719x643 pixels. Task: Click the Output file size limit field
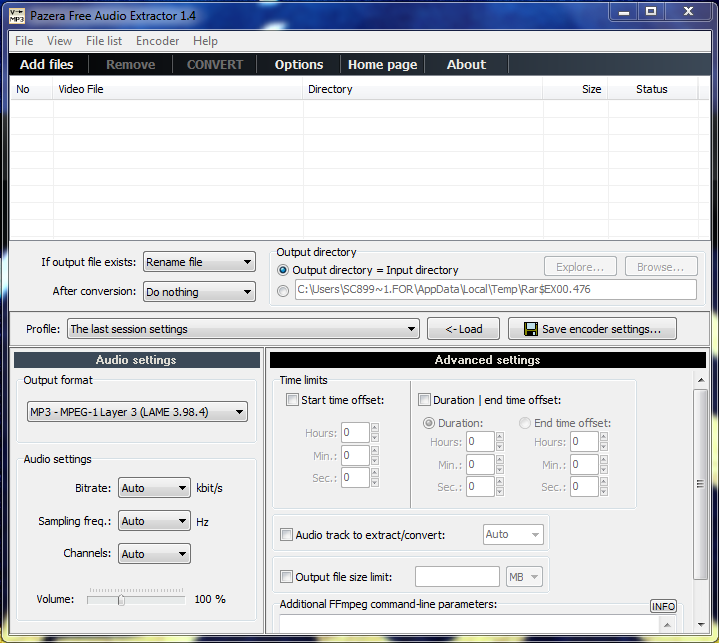coord(457,576)
